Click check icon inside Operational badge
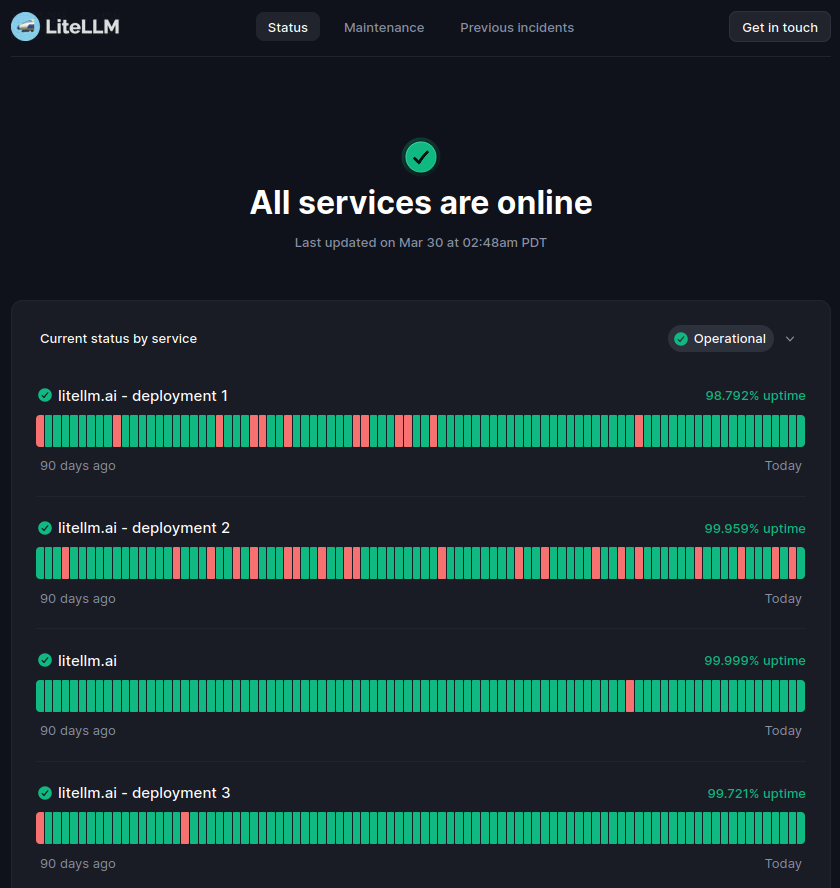The height and width of the screenshot is (888, 840). 681,339
